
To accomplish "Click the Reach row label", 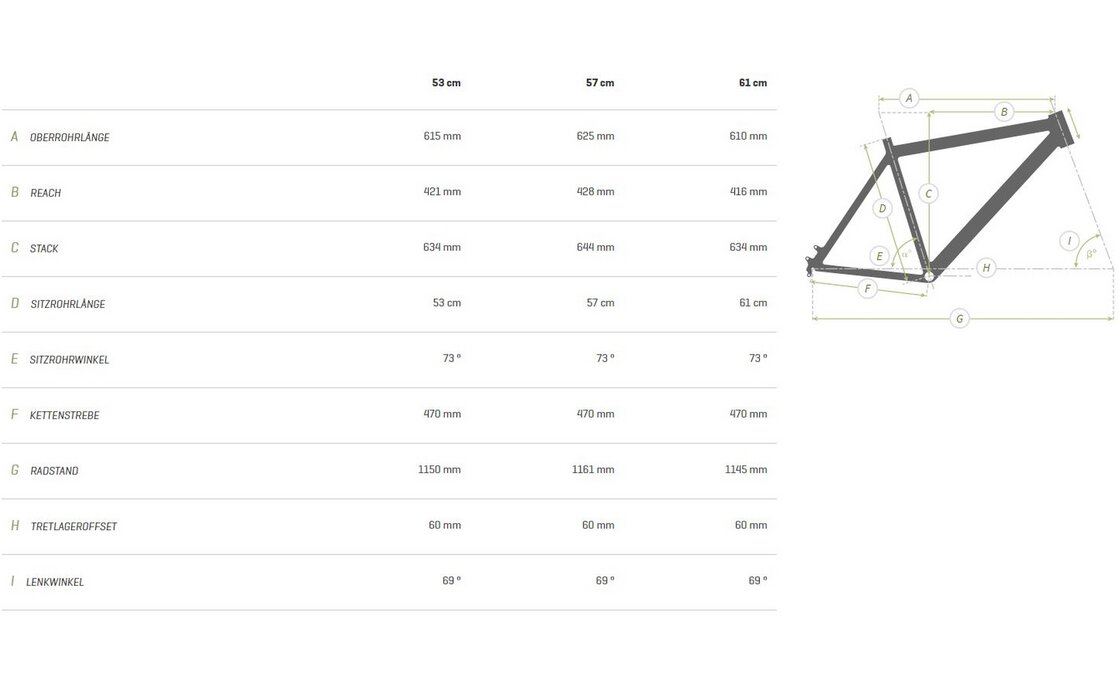I will coord(46,193).
